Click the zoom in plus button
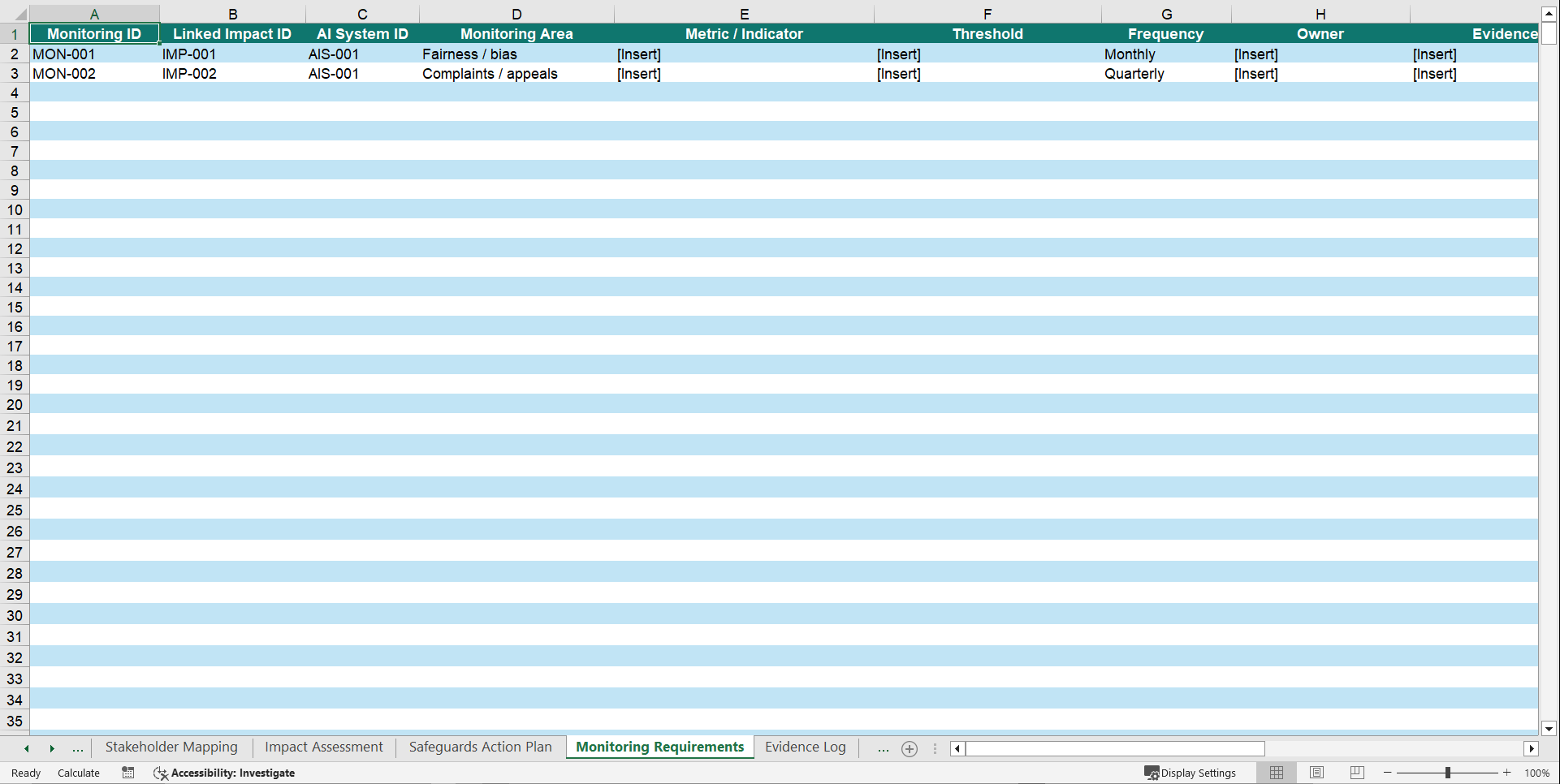This screenshot has height=784, width=1560. click(x=1507, y=773)
